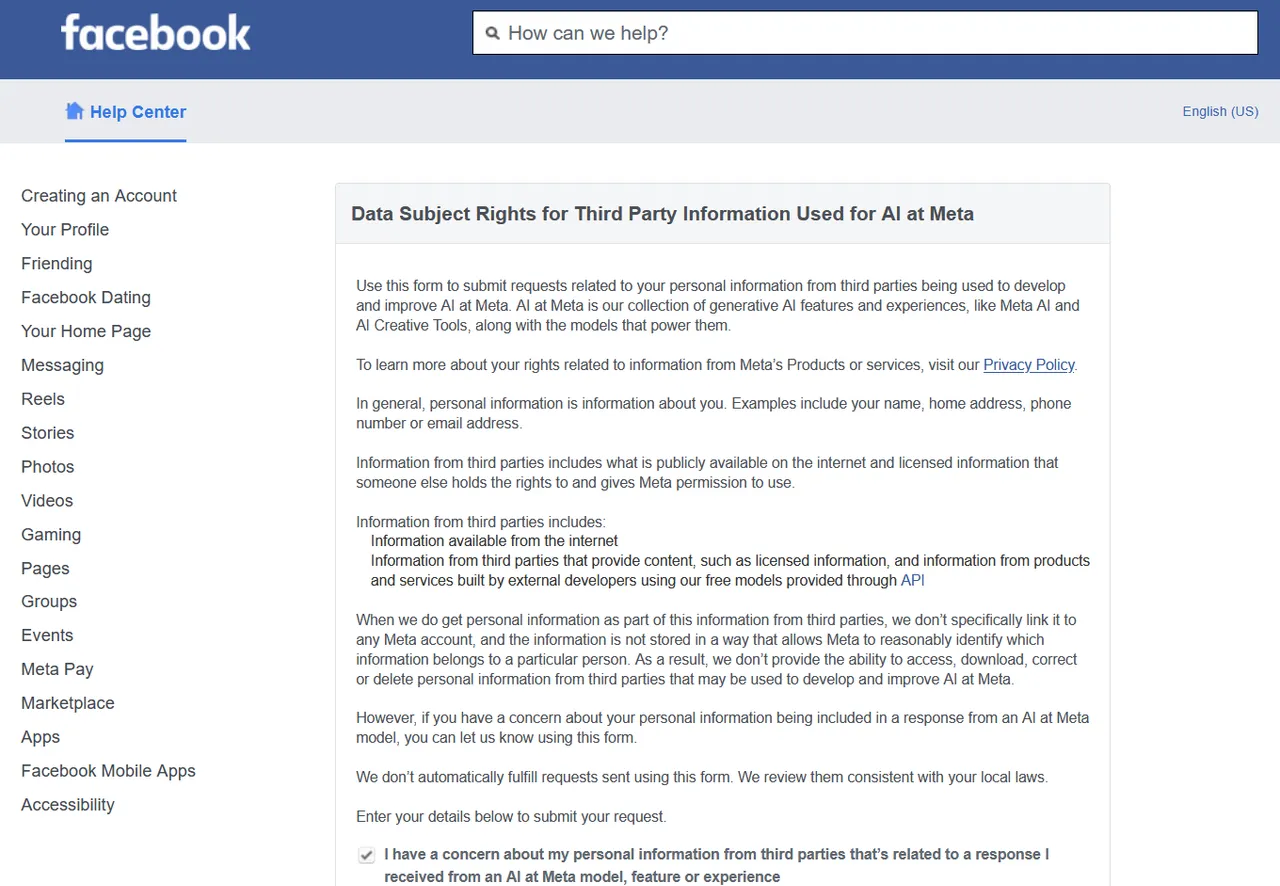This screenshot has width=1280, height=886.
Task: Open the Privacy Policy link
Action: coord(1029,365)
